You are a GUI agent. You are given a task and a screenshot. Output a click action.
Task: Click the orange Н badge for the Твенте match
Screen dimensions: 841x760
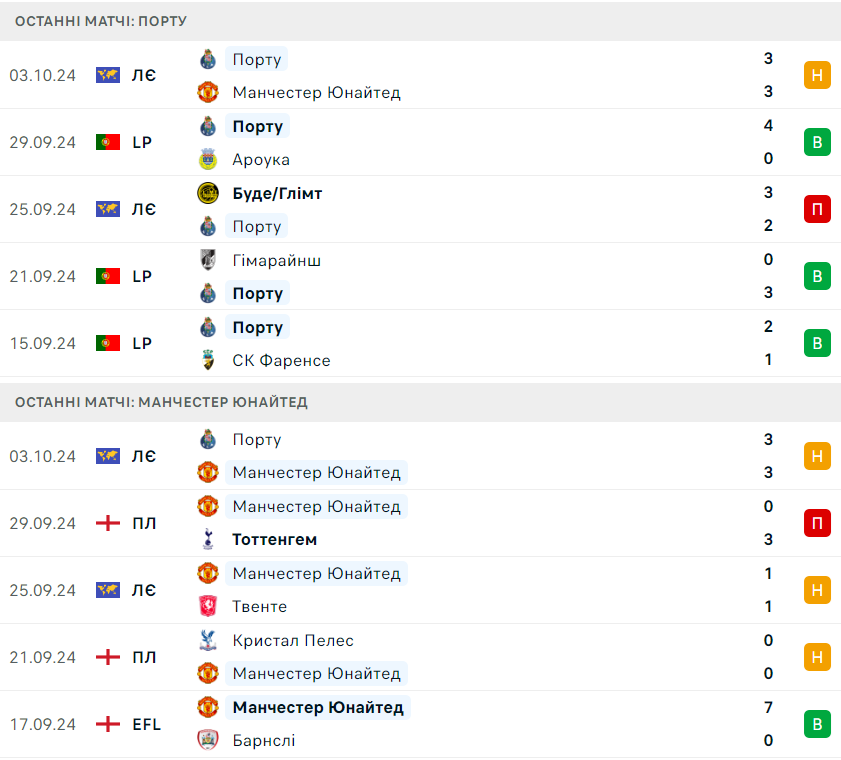[817, 590]
